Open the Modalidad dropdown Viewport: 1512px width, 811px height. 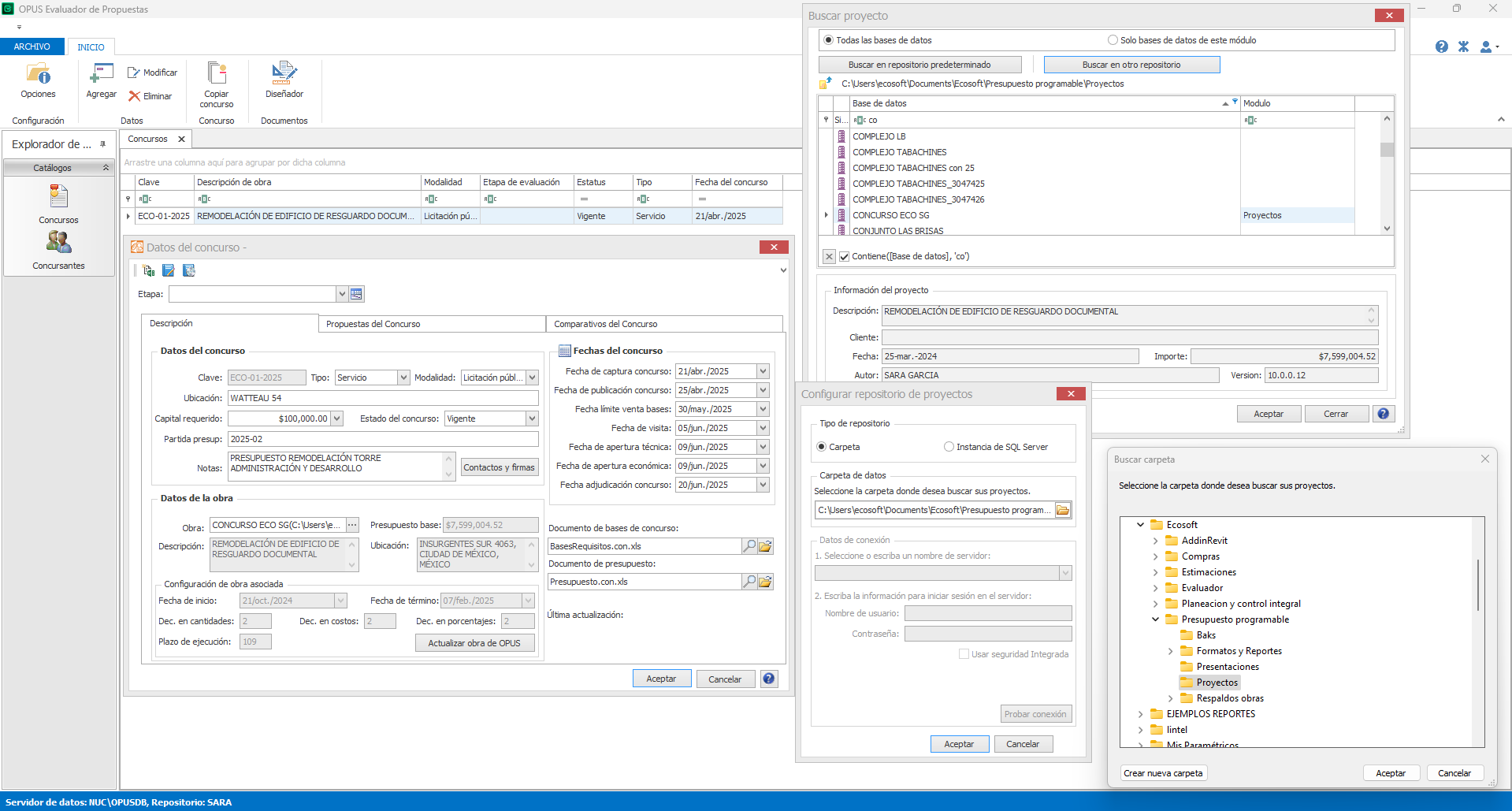(533, 378)
